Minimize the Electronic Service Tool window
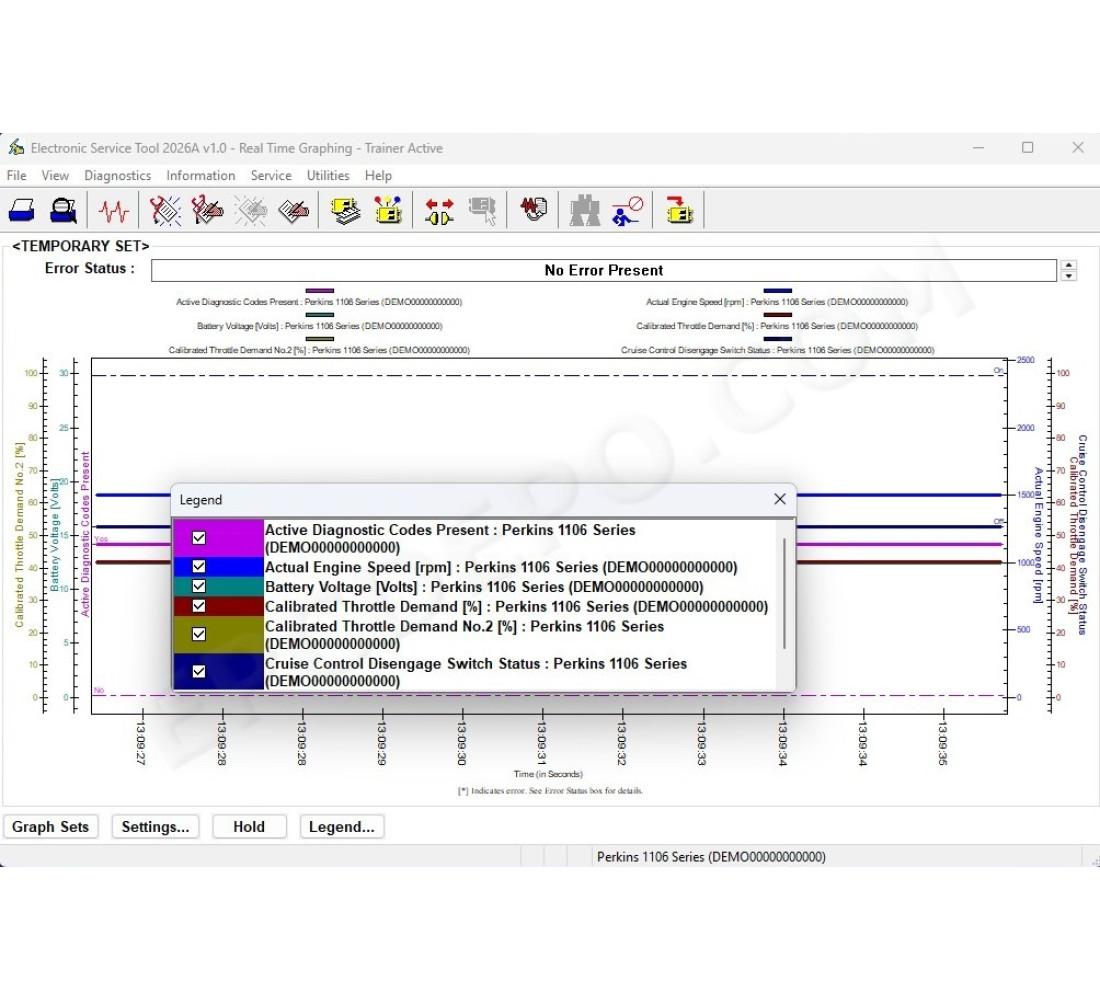 pos(978,147)
